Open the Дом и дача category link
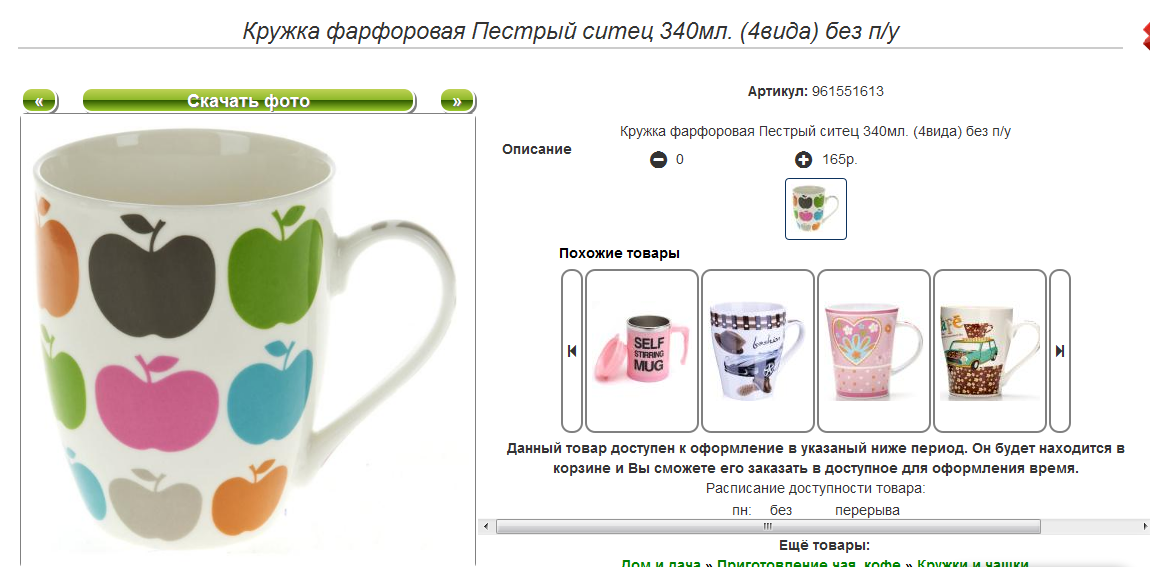The image size is (1150, 567). pos(662,563)
